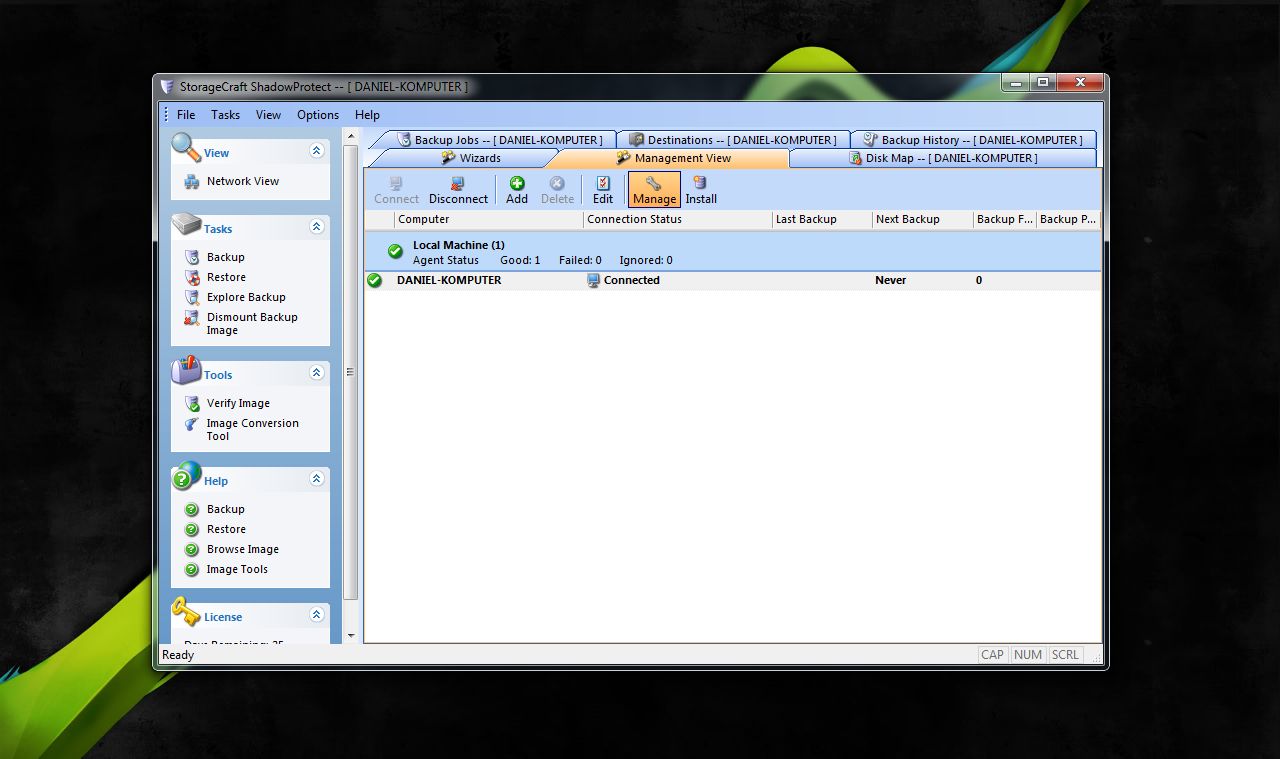Switch to the Disk Map tab
The height and width of the screenshot is (759, 1280).
942,158
